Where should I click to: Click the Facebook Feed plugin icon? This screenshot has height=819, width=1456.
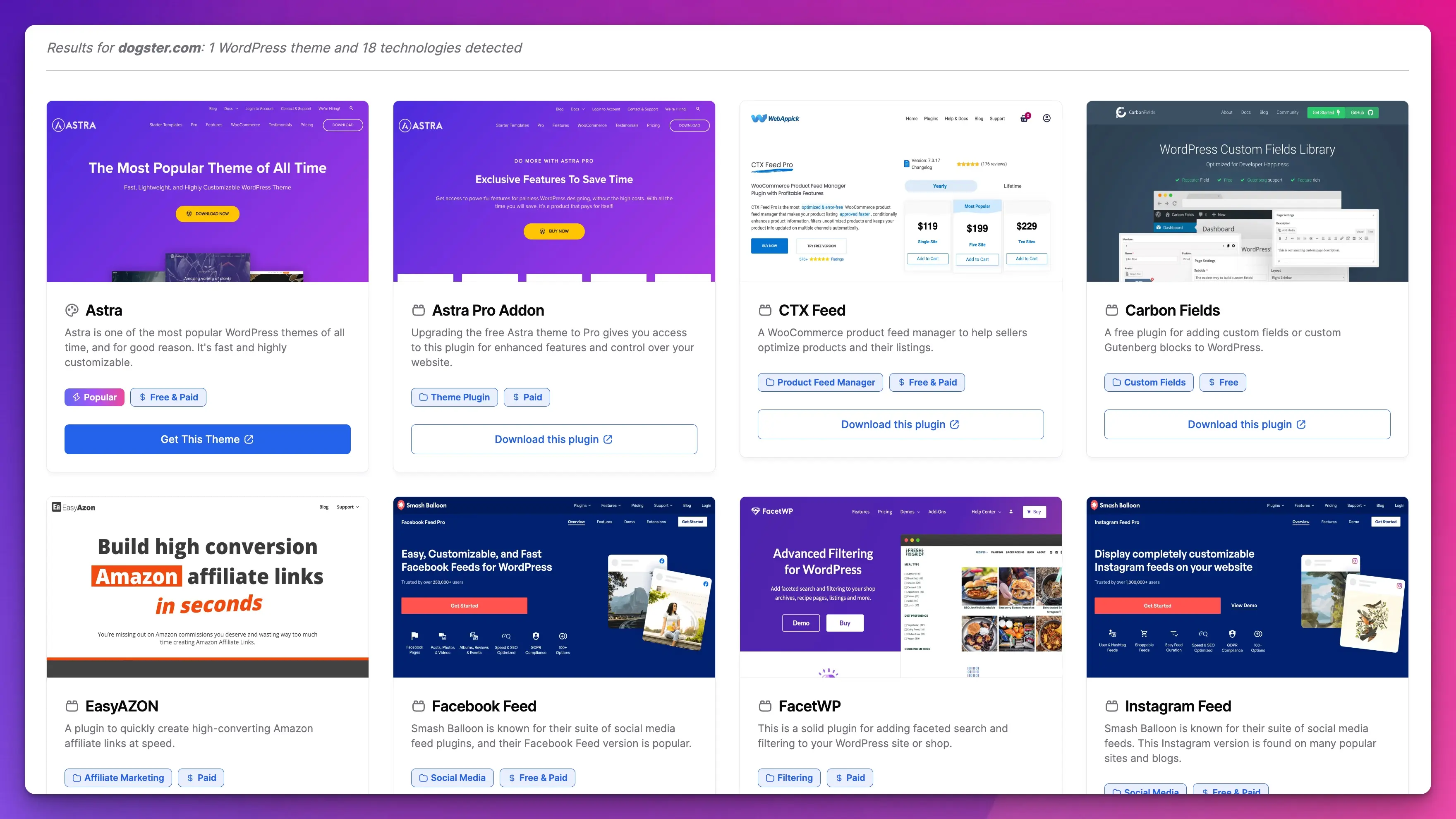(x=418, y=706)
